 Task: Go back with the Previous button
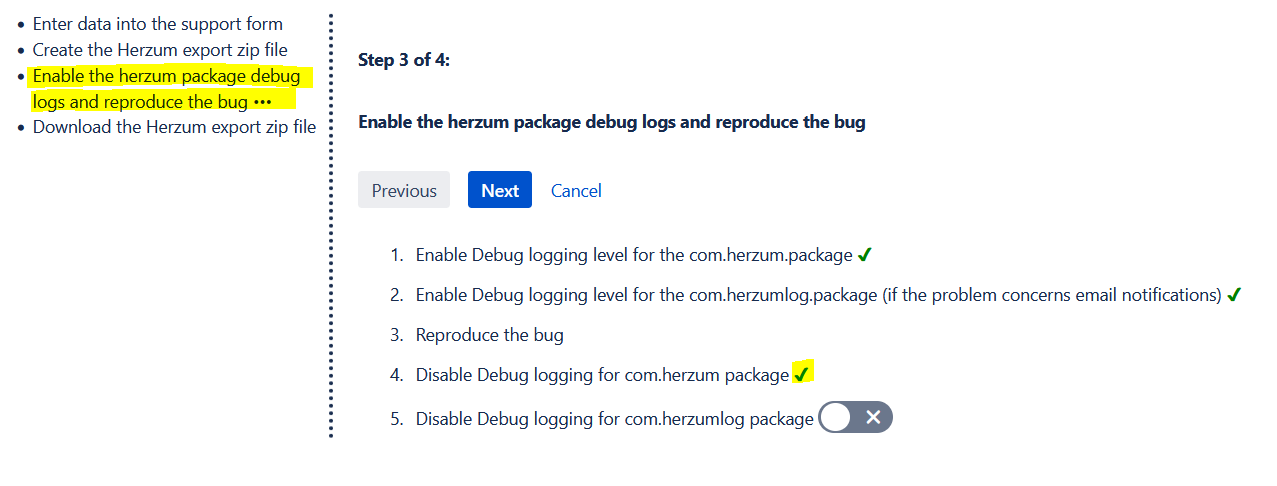(x=404, y=190)
